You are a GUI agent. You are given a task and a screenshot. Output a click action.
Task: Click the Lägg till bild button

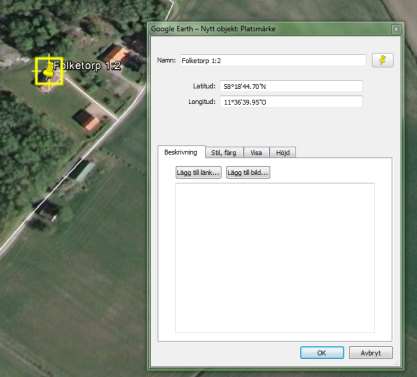(x=248, y=173)
